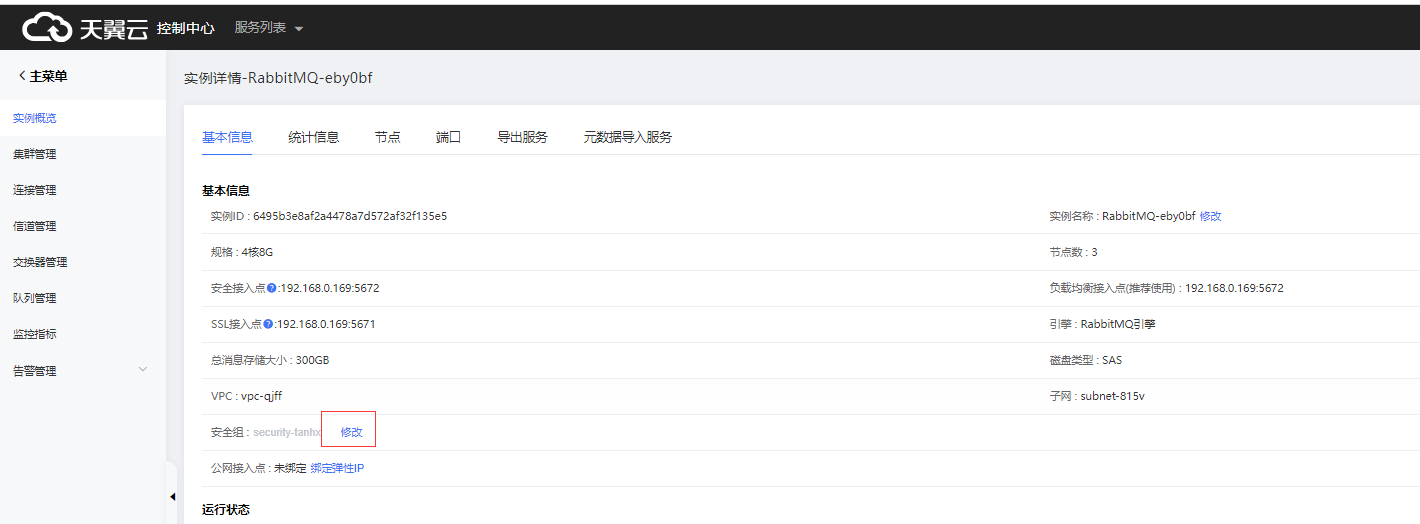Open 控制中心 in the top bar
The height and width of the screenshot is (524, 1420).
pos(185,28)
